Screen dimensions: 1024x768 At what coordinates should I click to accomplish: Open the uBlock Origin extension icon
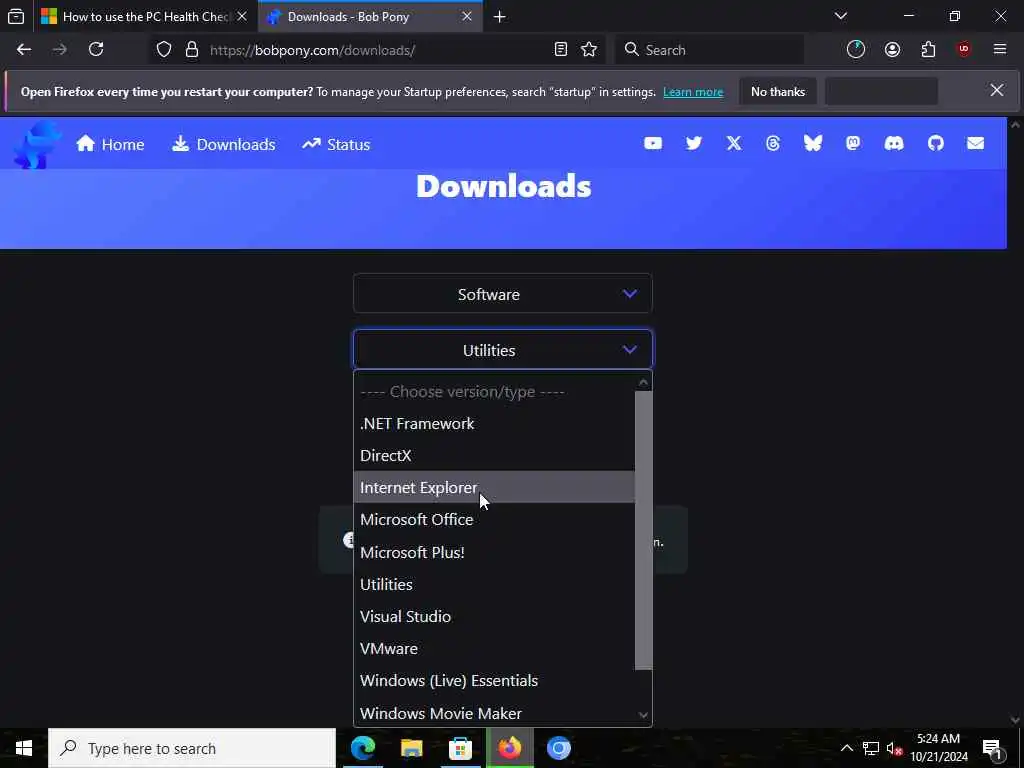click(x=963, y=50)
